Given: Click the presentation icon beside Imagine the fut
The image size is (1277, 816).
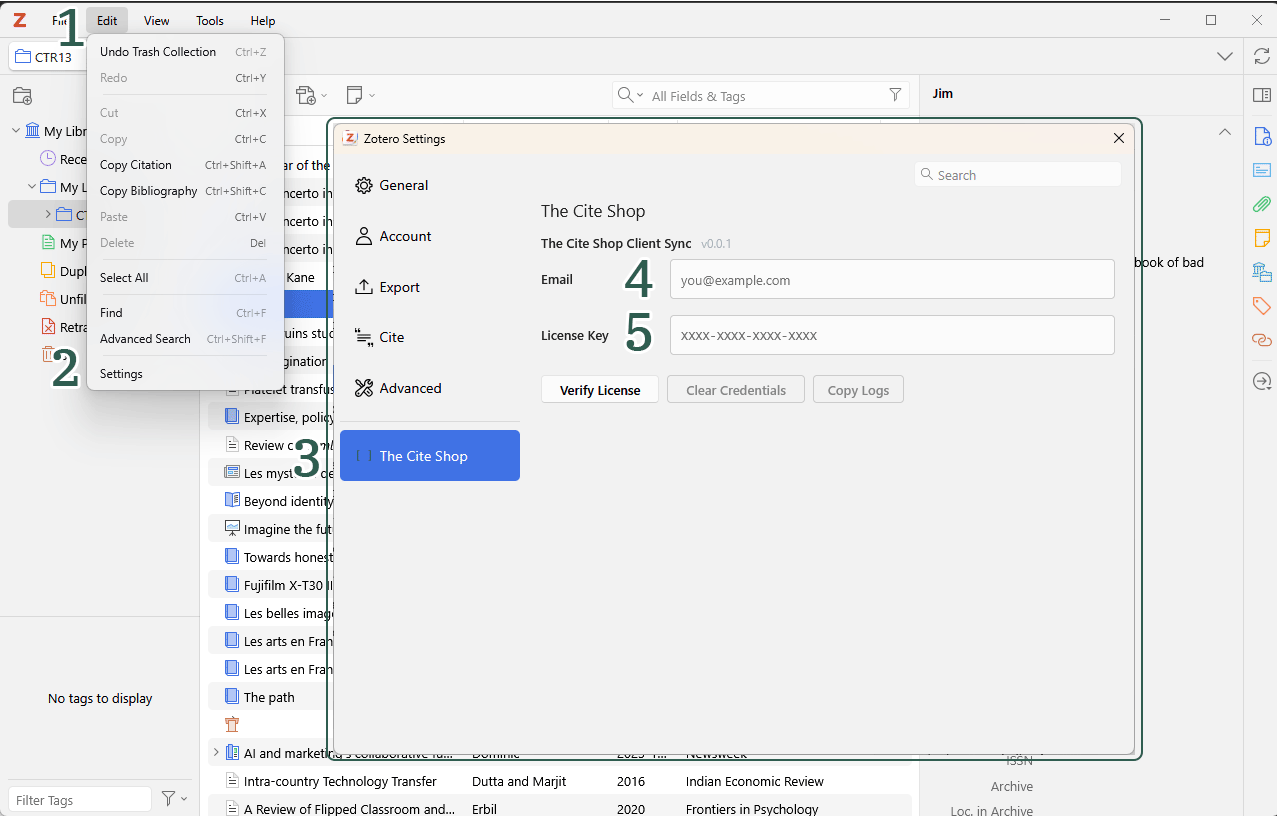Looking at the screenshot, I should [232, 529].
